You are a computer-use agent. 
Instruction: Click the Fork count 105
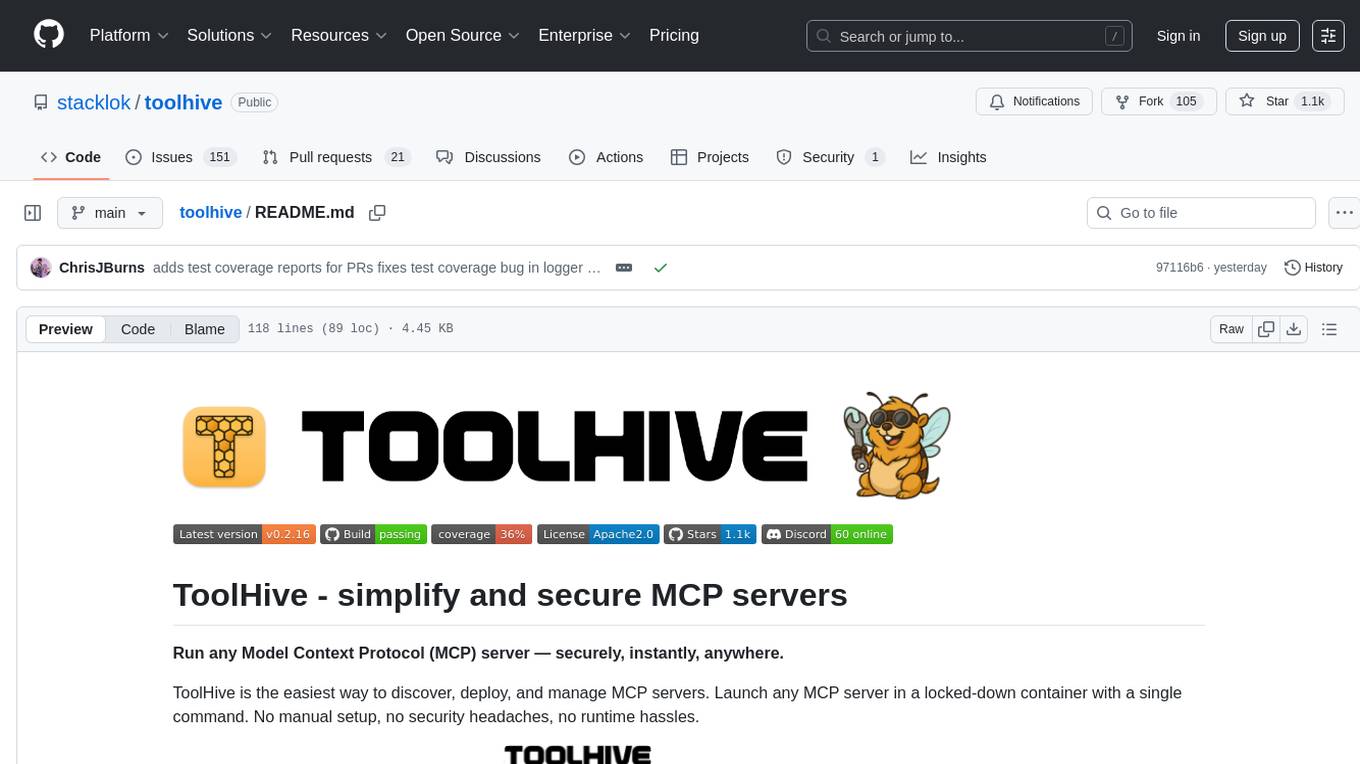[1186, 101]
